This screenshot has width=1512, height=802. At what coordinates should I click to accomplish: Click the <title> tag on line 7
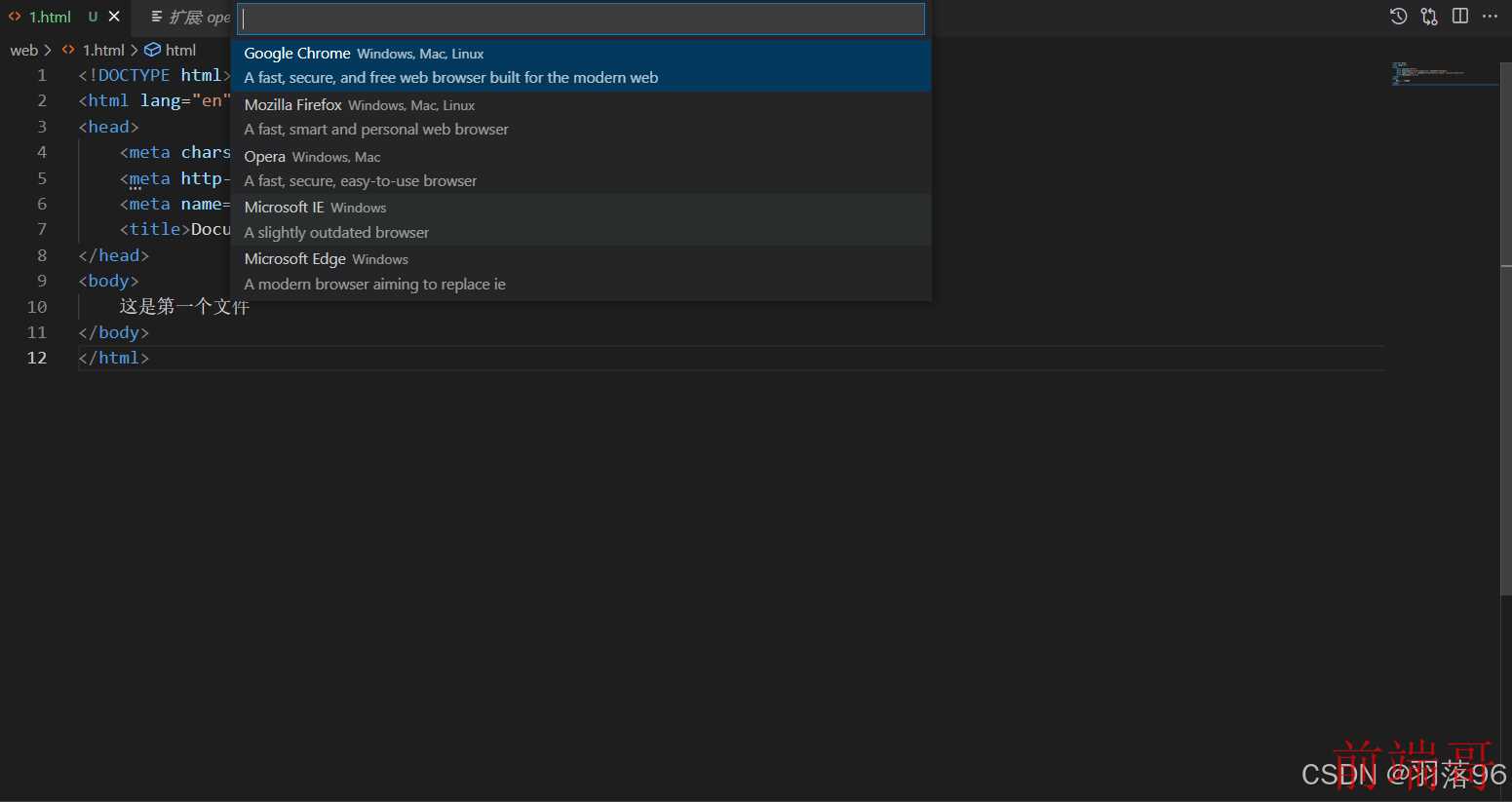pos(154,229)
